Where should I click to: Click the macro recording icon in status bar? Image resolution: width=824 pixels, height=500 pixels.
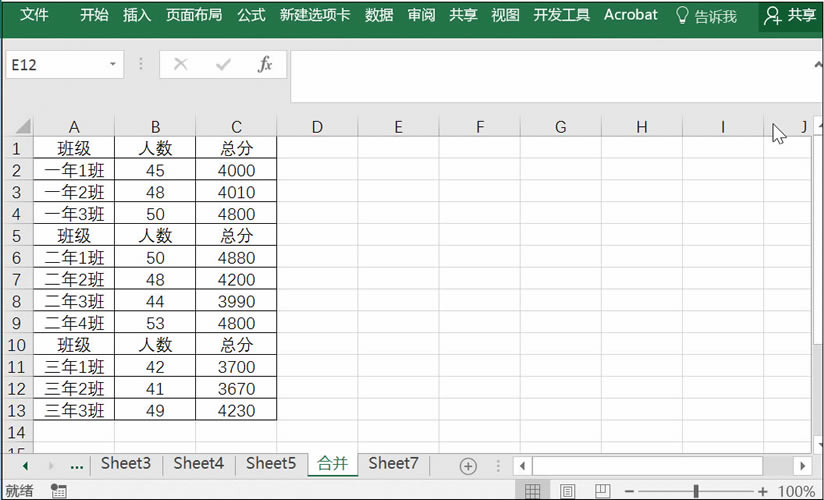pos(58,491)
